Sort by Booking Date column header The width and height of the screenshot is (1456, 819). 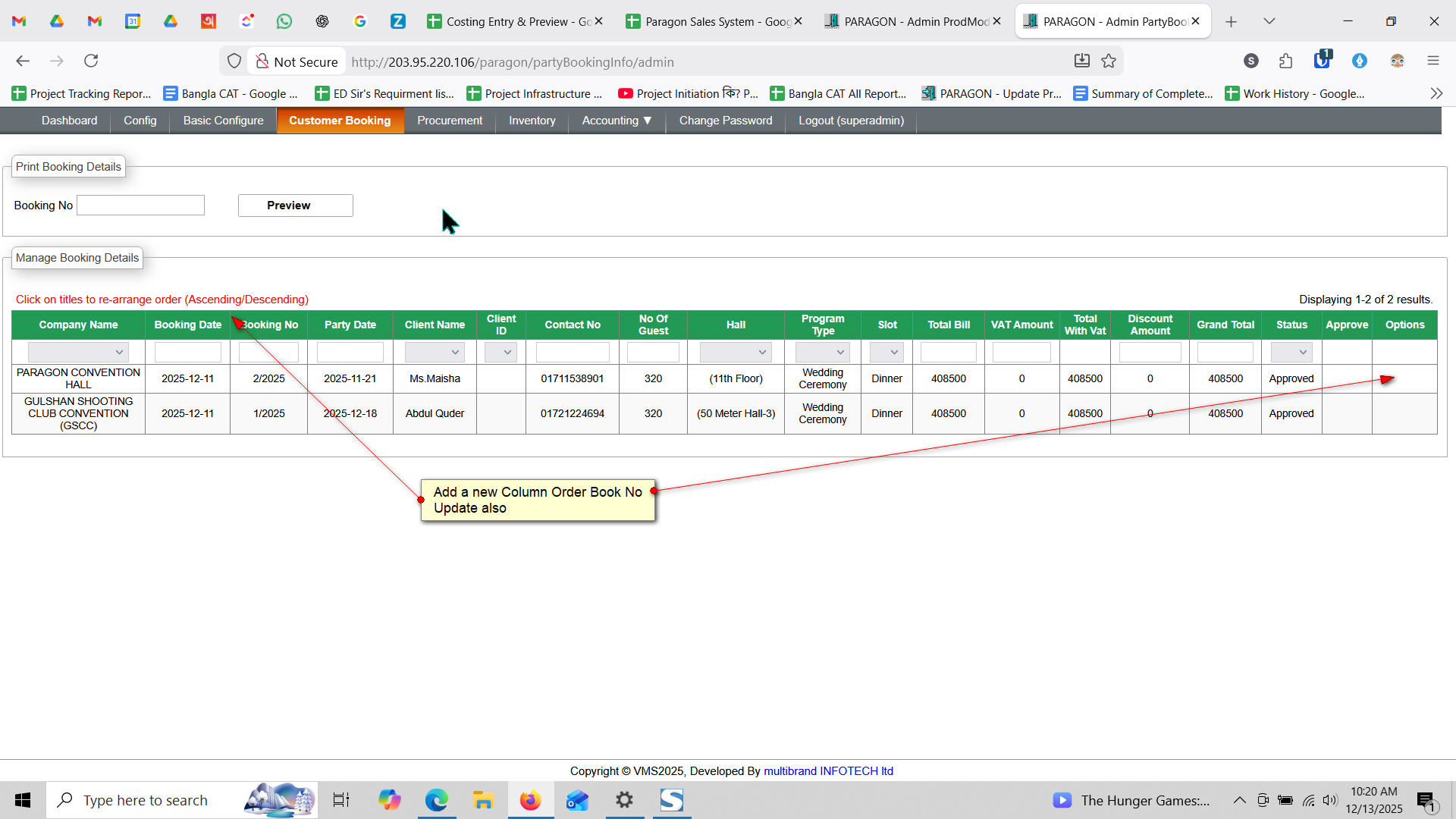point(187,325)
